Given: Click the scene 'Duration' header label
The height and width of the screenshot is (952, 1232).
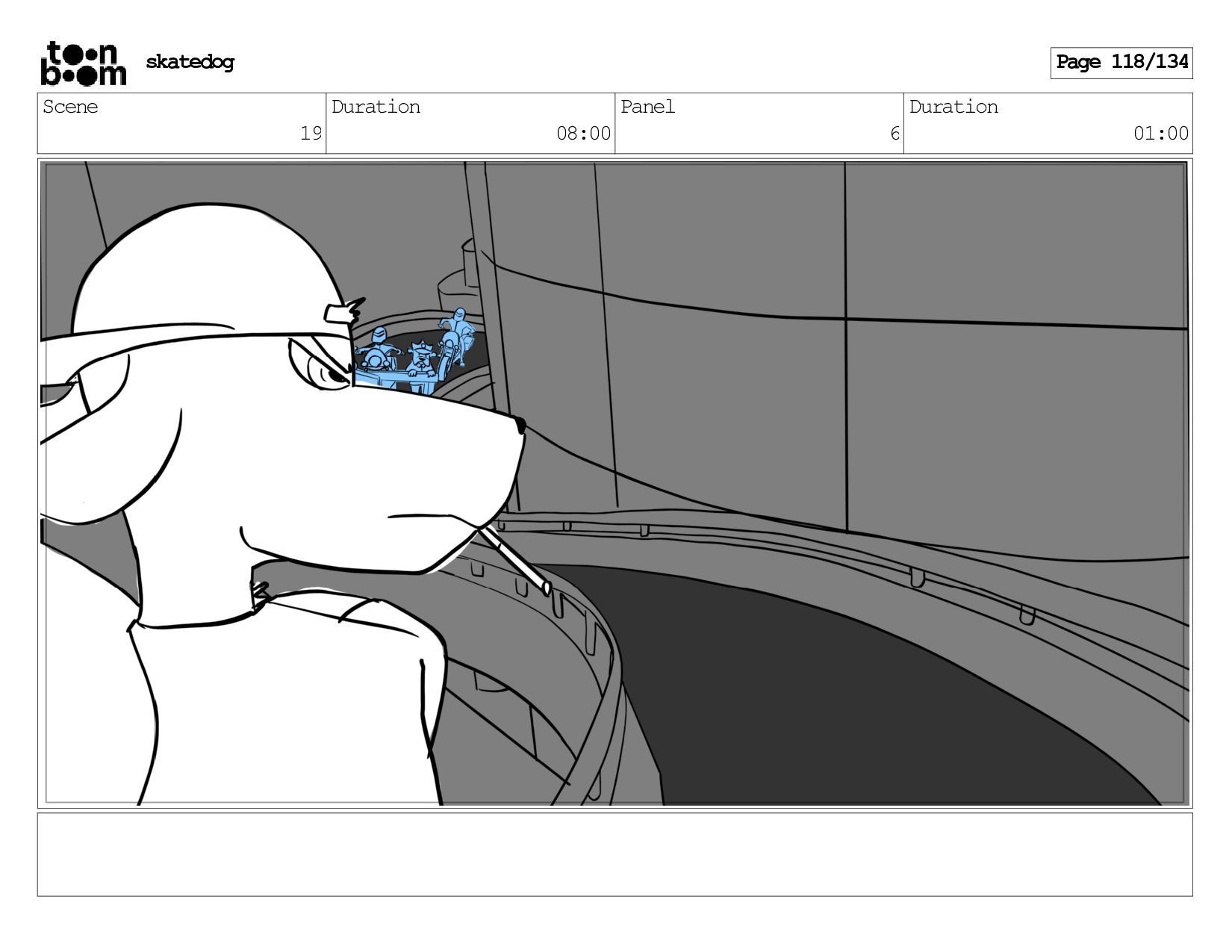Looking at the screenshot, I should (x=376, y=107).
